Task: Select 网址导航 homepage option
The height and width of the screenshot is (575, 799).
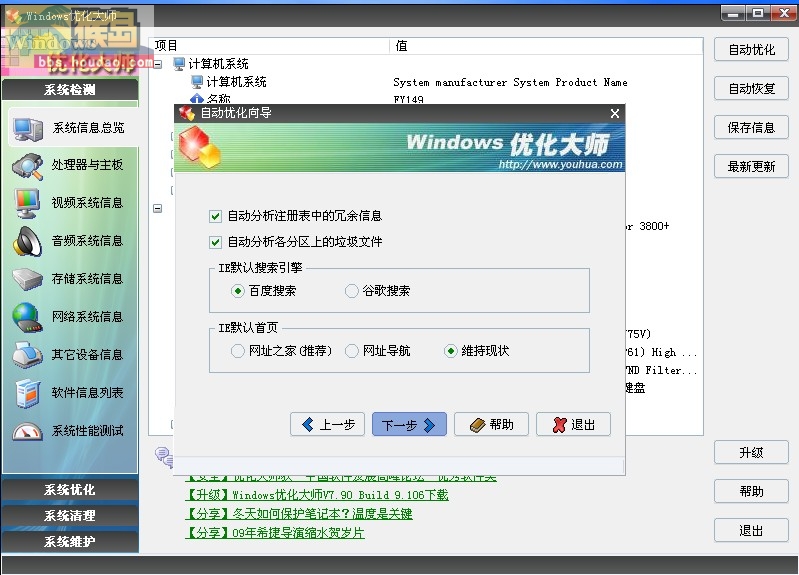Action: (x=352, y=351)
